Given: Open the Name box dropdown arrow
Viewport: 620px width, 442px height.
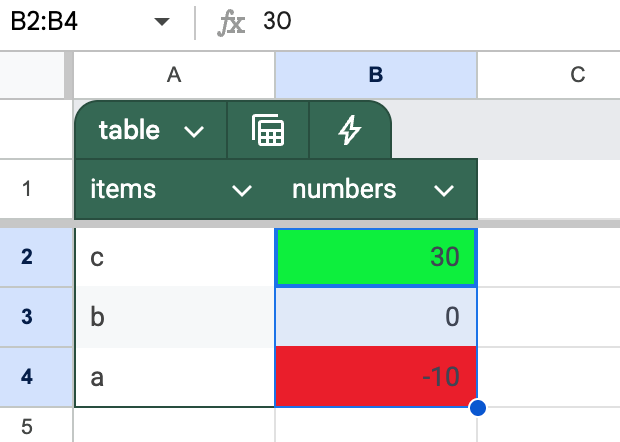Looking at the screenshot, I should pyautogui.click(x=162, y=21).
